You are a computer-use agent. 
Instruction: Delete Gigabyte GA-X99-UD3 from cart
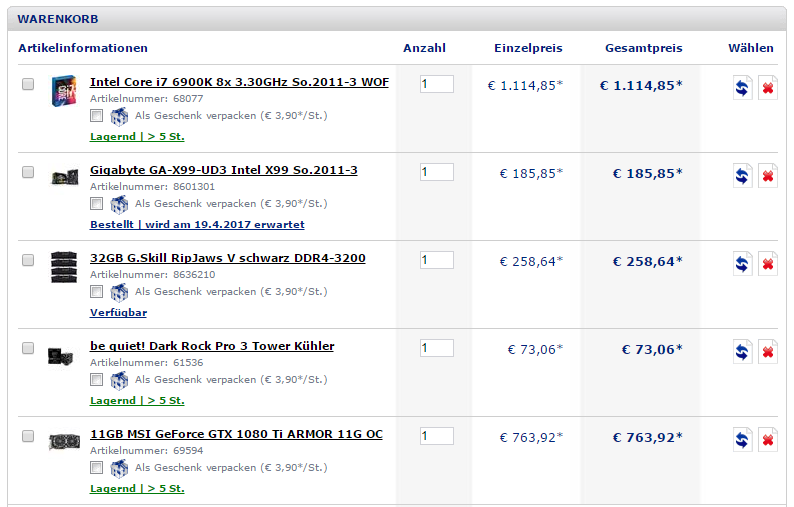pyautogui.click(x=768, y=176)
